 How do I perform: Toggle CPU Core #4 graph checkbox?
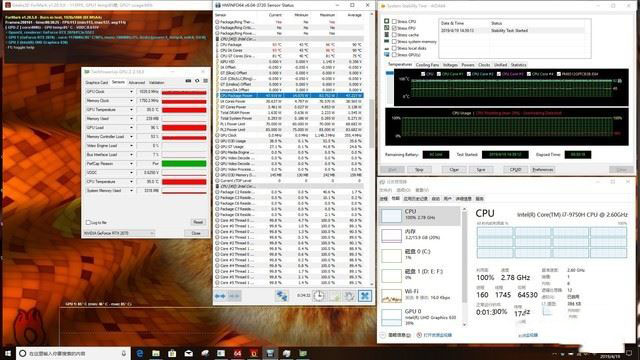(529, 74)
